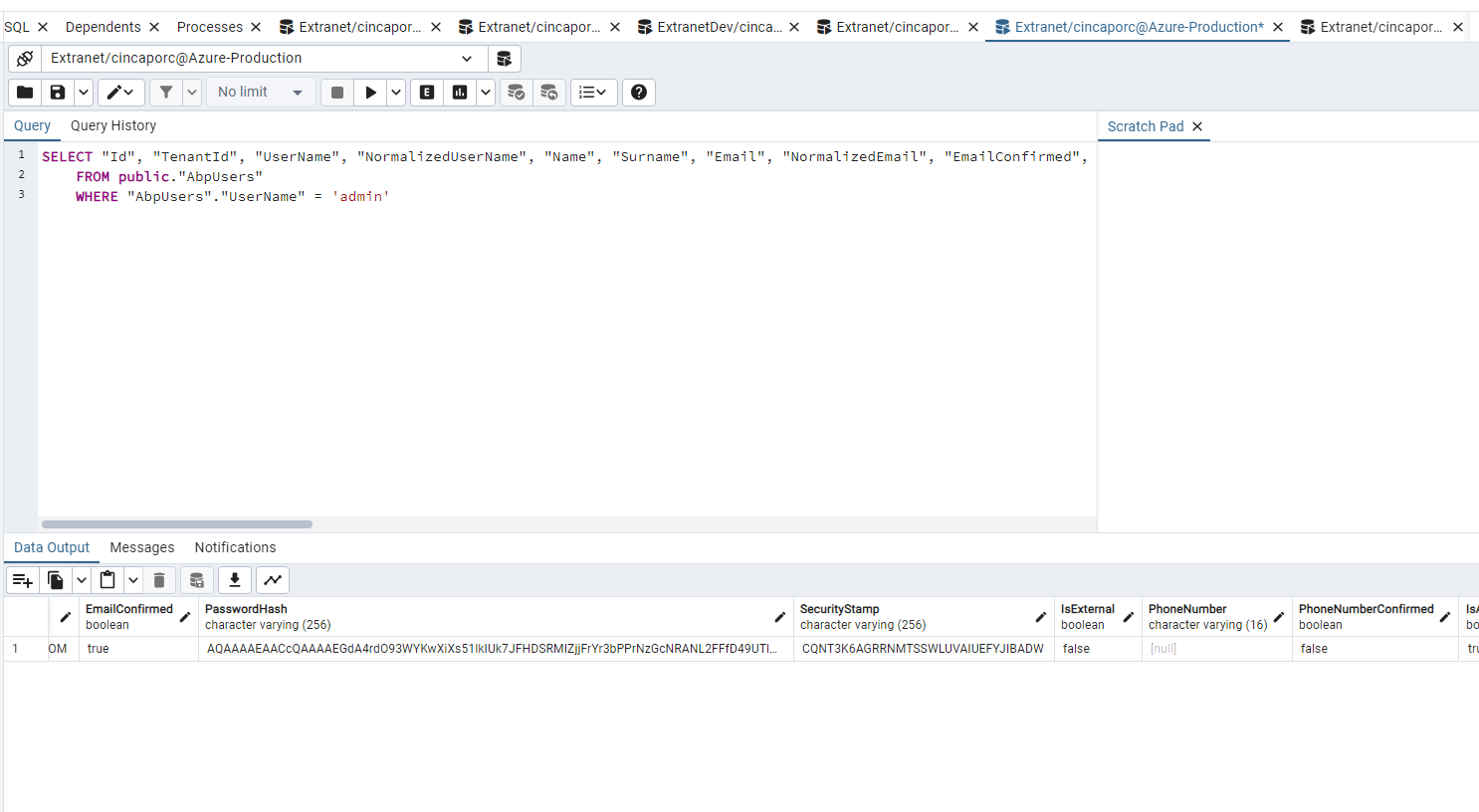Click the Explain (E) icon
The image size is (1479, 812).
[427, 93]
